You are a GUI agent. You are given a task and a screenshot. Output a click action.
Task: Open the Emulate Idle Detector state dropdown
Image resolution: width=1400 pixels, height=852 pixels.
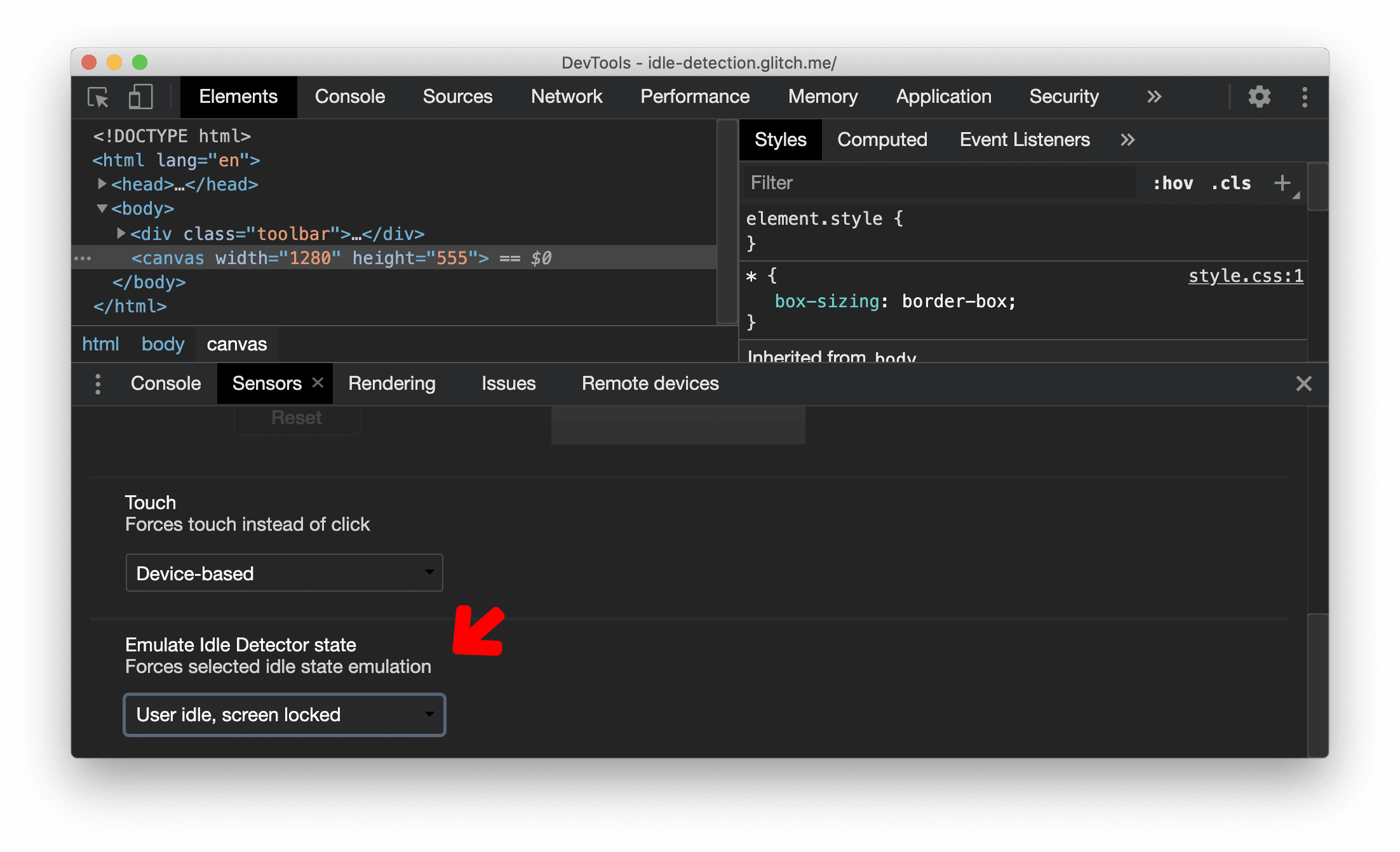point(283,713)
